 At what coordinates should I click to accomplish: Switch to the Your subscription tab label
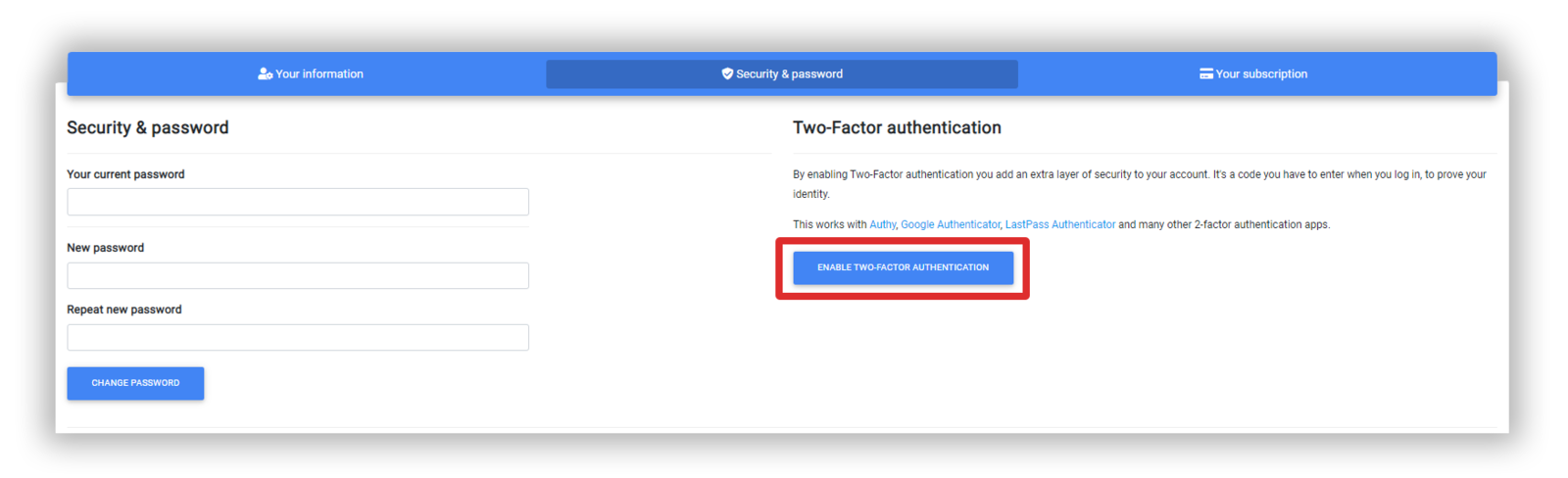click(1262, 74)
